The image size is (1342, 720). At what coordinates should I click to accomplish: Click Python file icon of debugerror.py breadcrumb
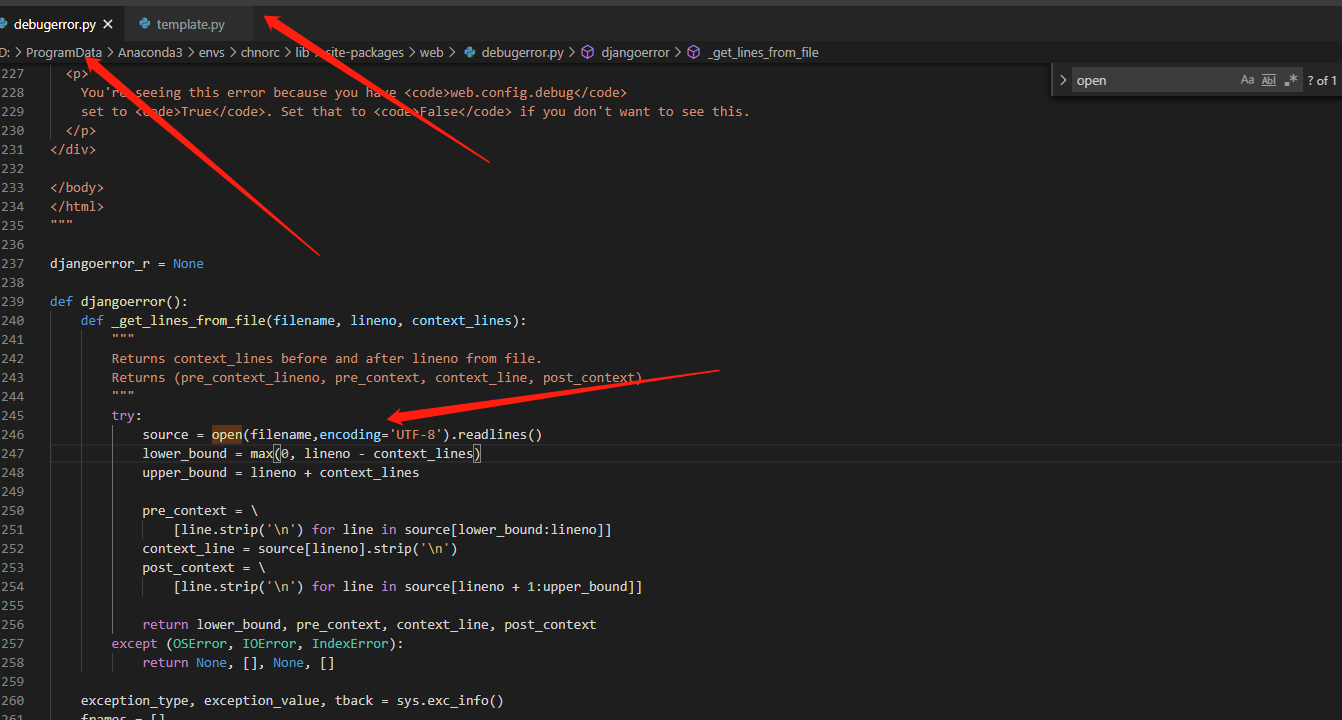pyautogui.click(x=469, y=52)
